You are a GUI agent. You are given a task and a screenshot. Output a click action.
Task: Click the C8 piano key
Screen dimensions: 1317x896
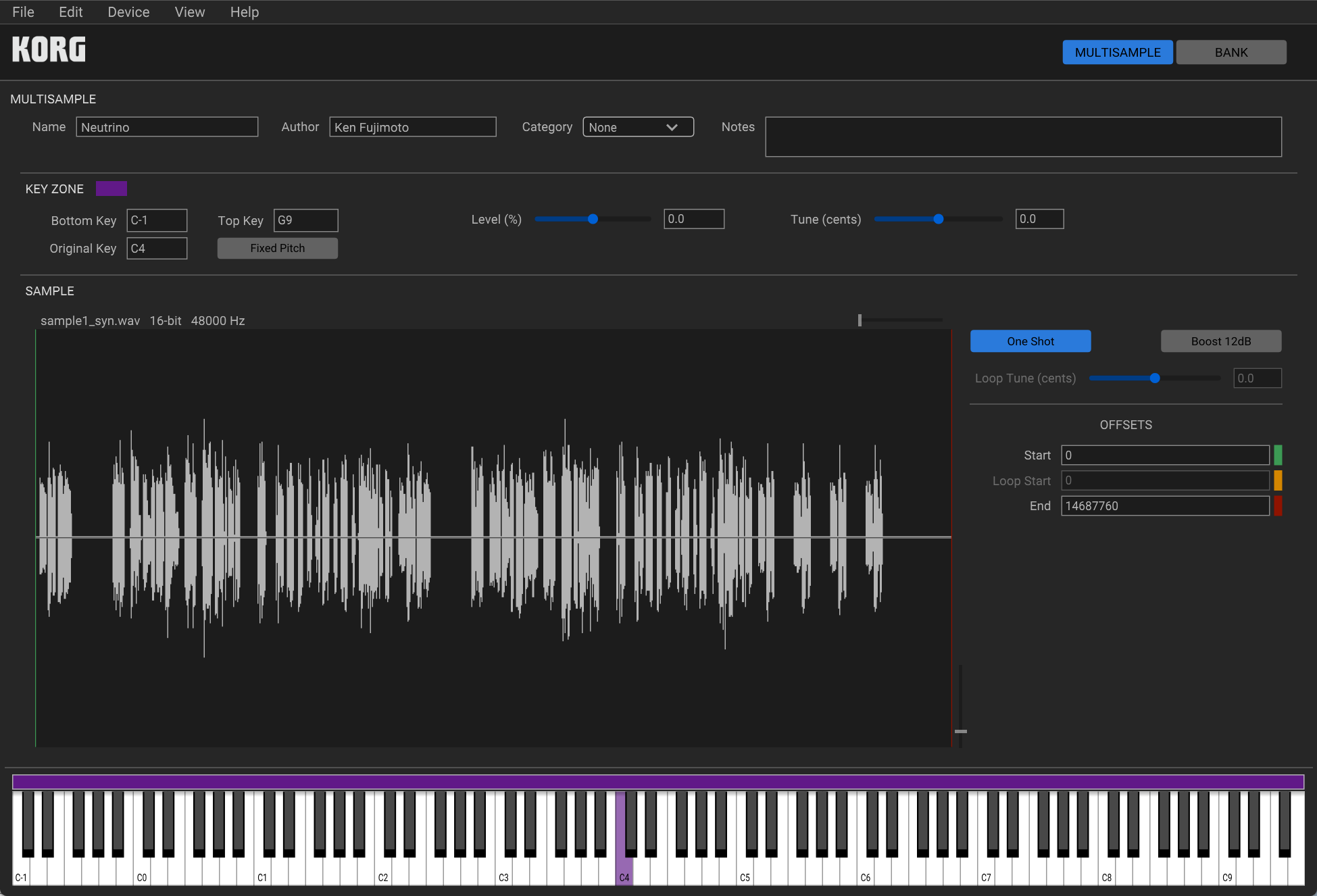tap(1107, 872)
